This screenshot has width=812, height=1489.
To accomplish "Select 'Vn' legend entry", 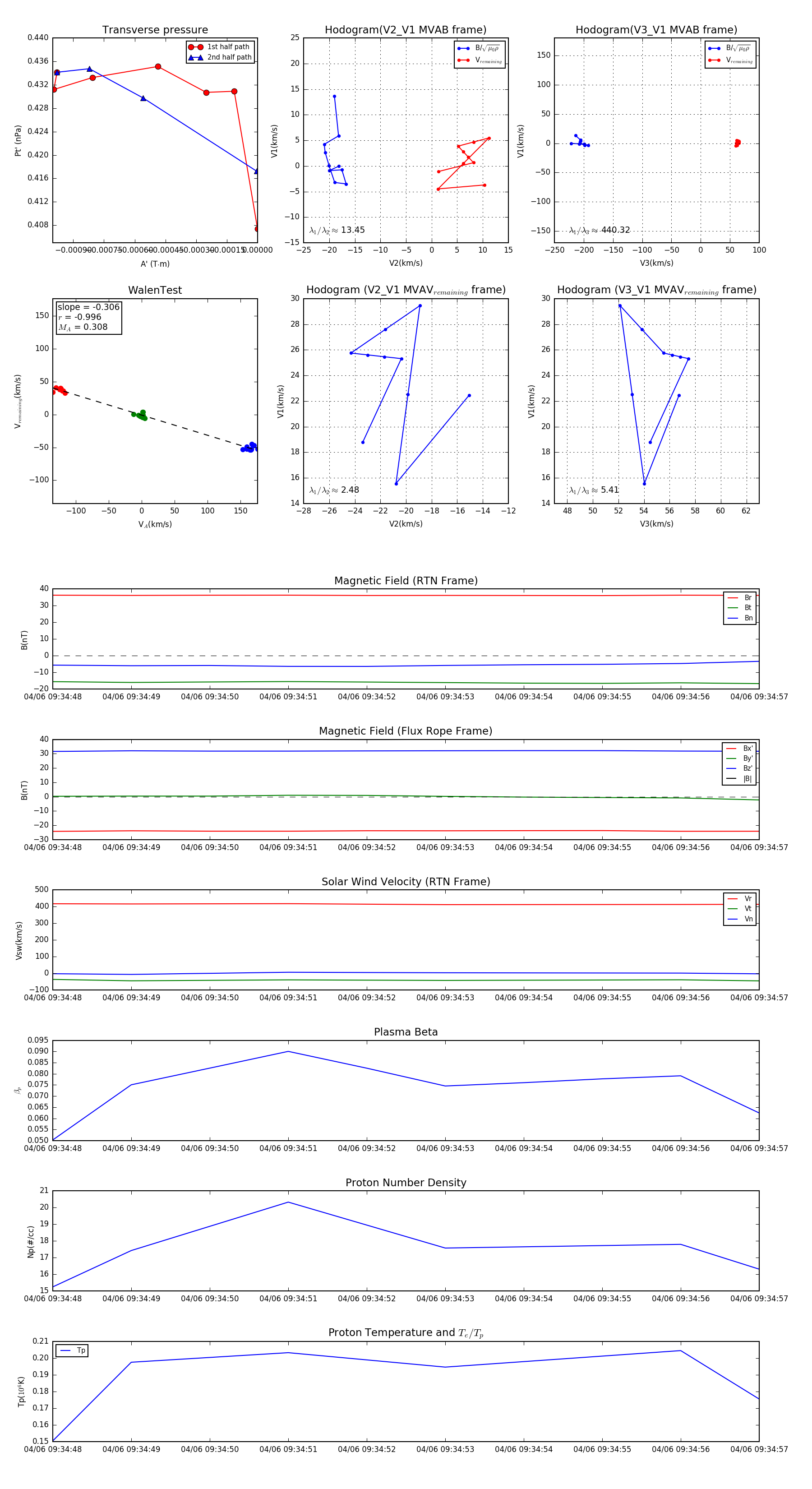I will [740, 919].
